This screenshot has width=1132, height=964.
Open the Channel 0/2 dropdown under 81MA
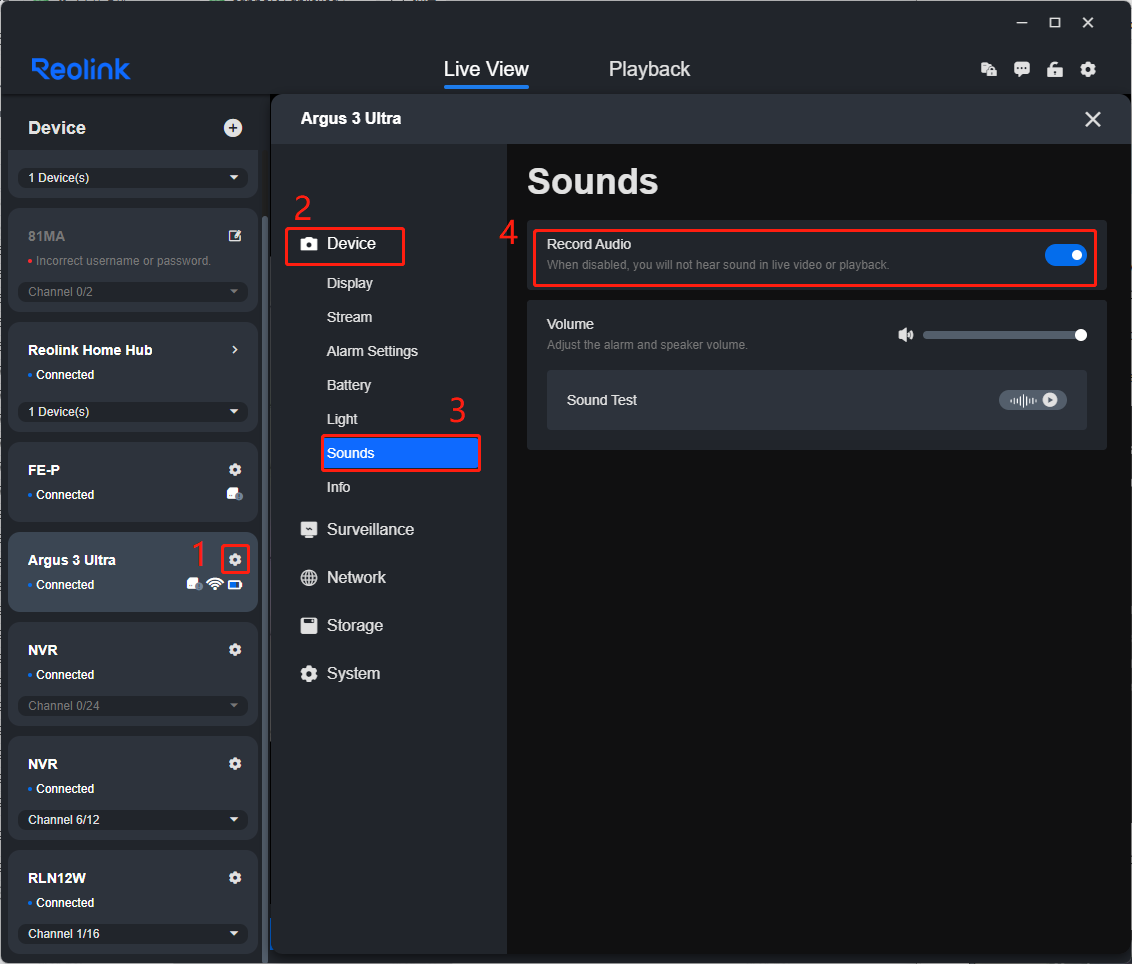(133, 292)
